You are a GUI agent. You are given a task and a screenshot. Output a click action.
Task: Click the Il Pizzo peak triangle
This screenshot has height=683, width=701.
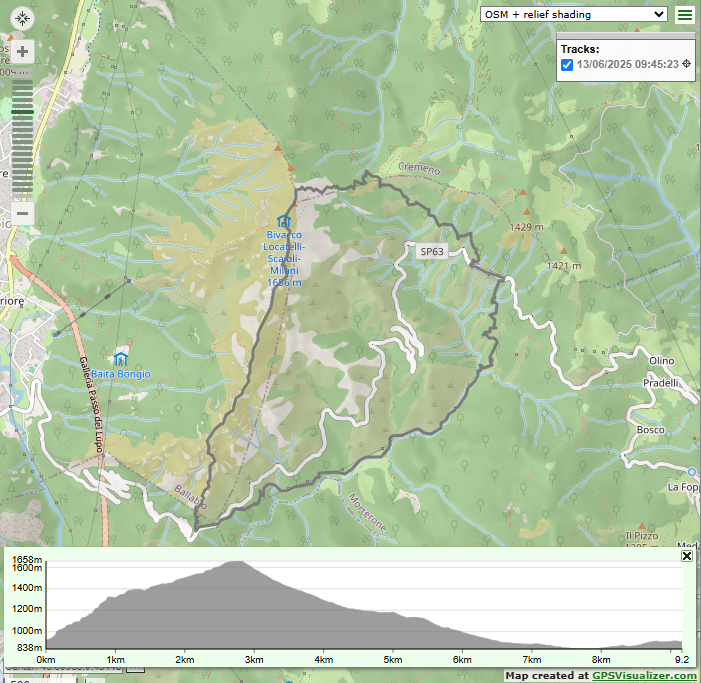pos(642,526)
